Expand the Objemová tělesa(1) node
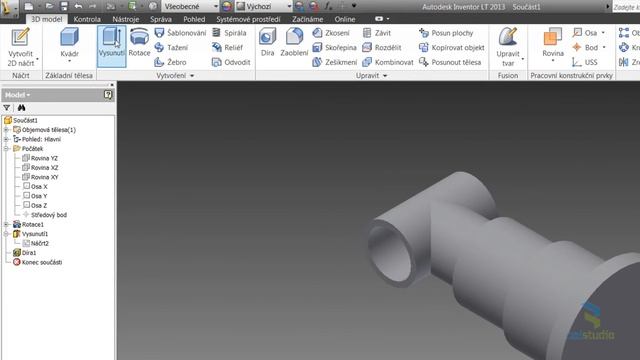The width and height of the screenshot is (640, 360). click(x=6, y=130)
